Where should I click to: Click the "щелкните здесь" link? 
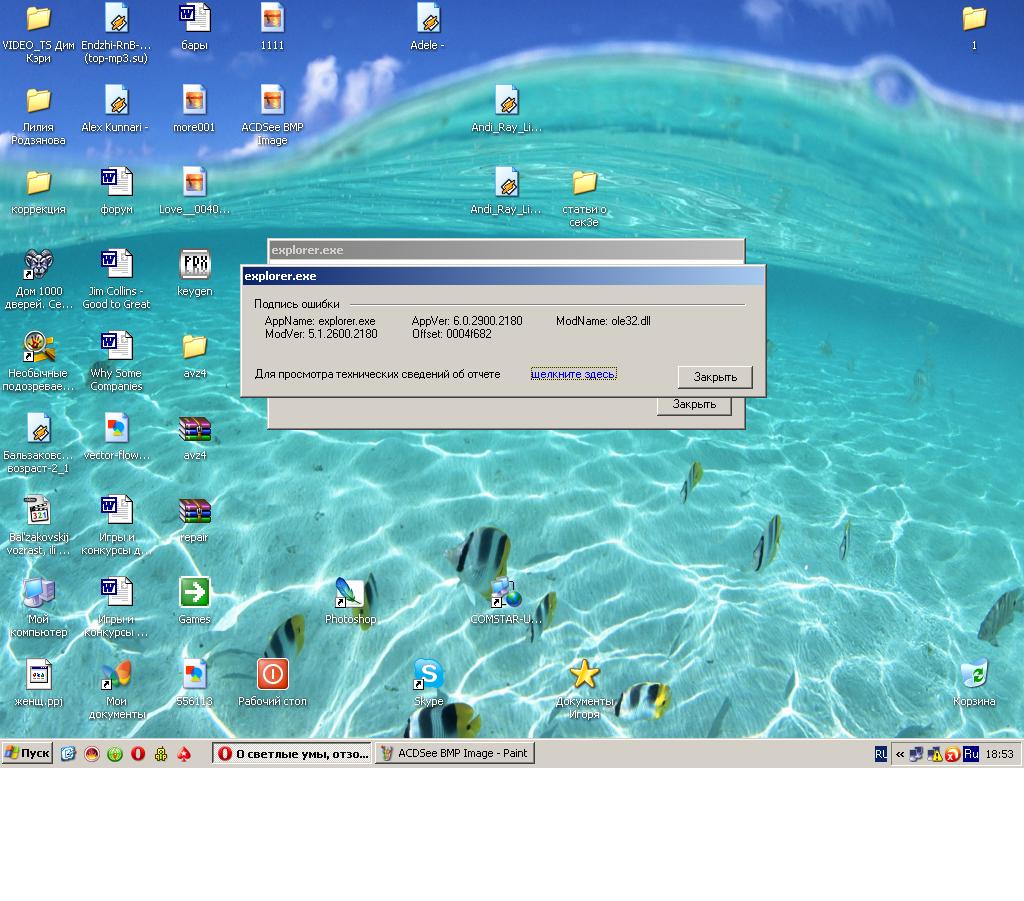click(x=573, y=374)
